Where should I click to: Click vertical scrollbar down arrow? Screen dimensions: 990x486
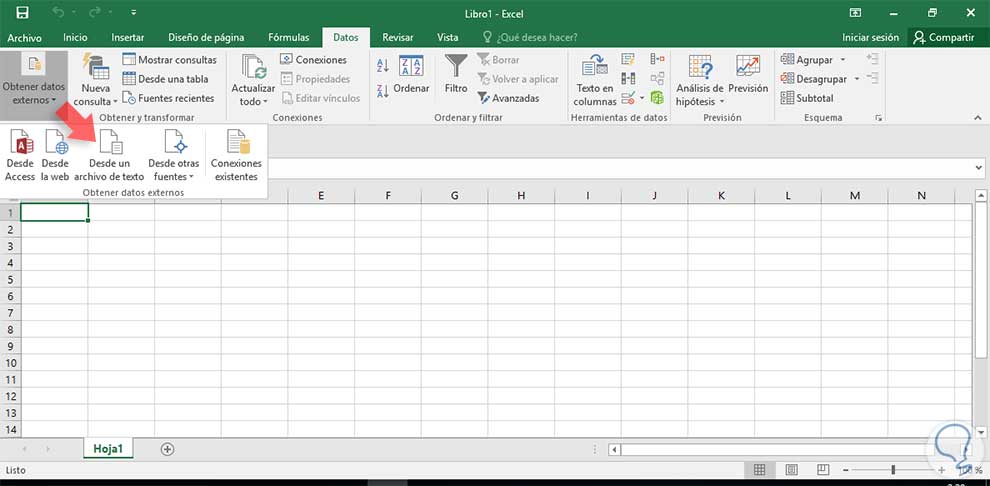coord(981,432)
